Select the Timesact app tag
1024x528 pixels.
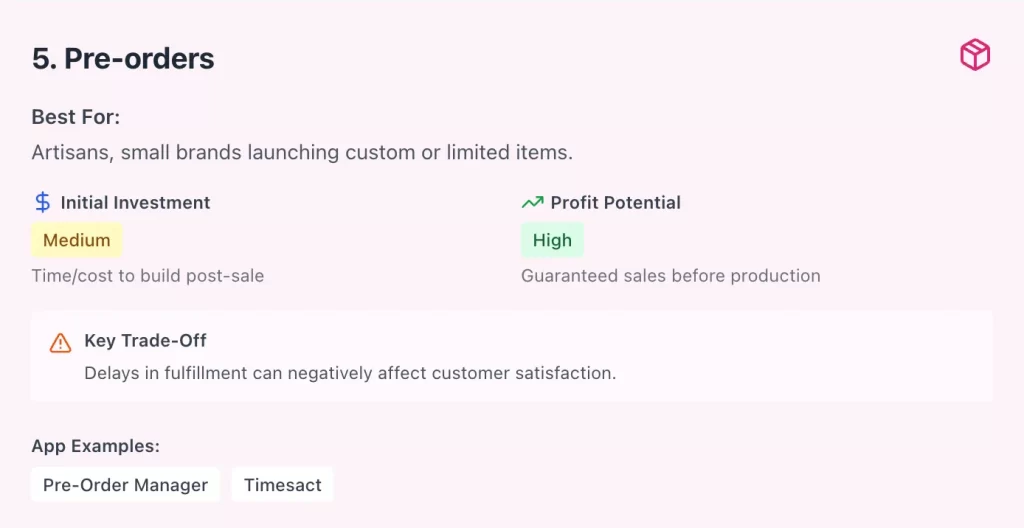click(x=282, y=485)
